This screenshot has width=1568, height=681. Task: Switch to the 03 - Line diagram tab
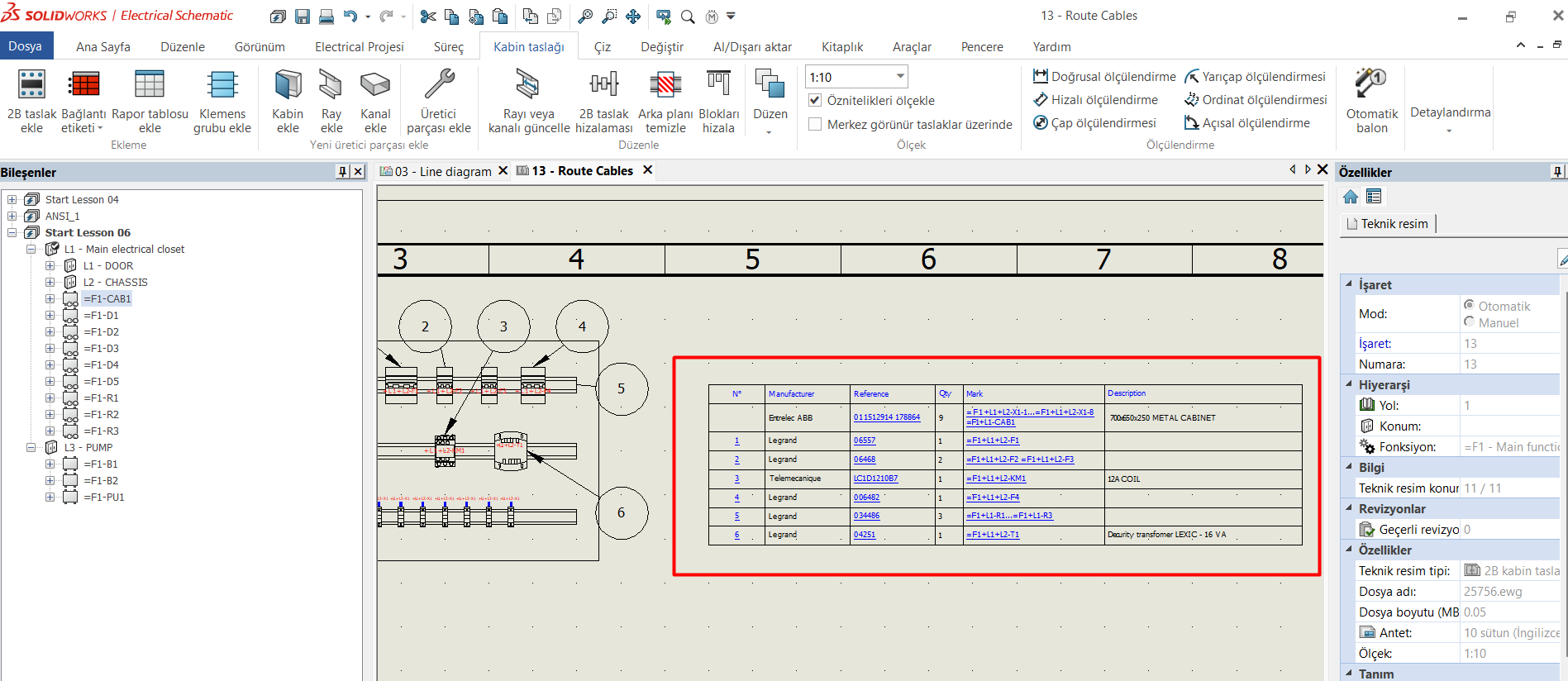tap(443, 171)
